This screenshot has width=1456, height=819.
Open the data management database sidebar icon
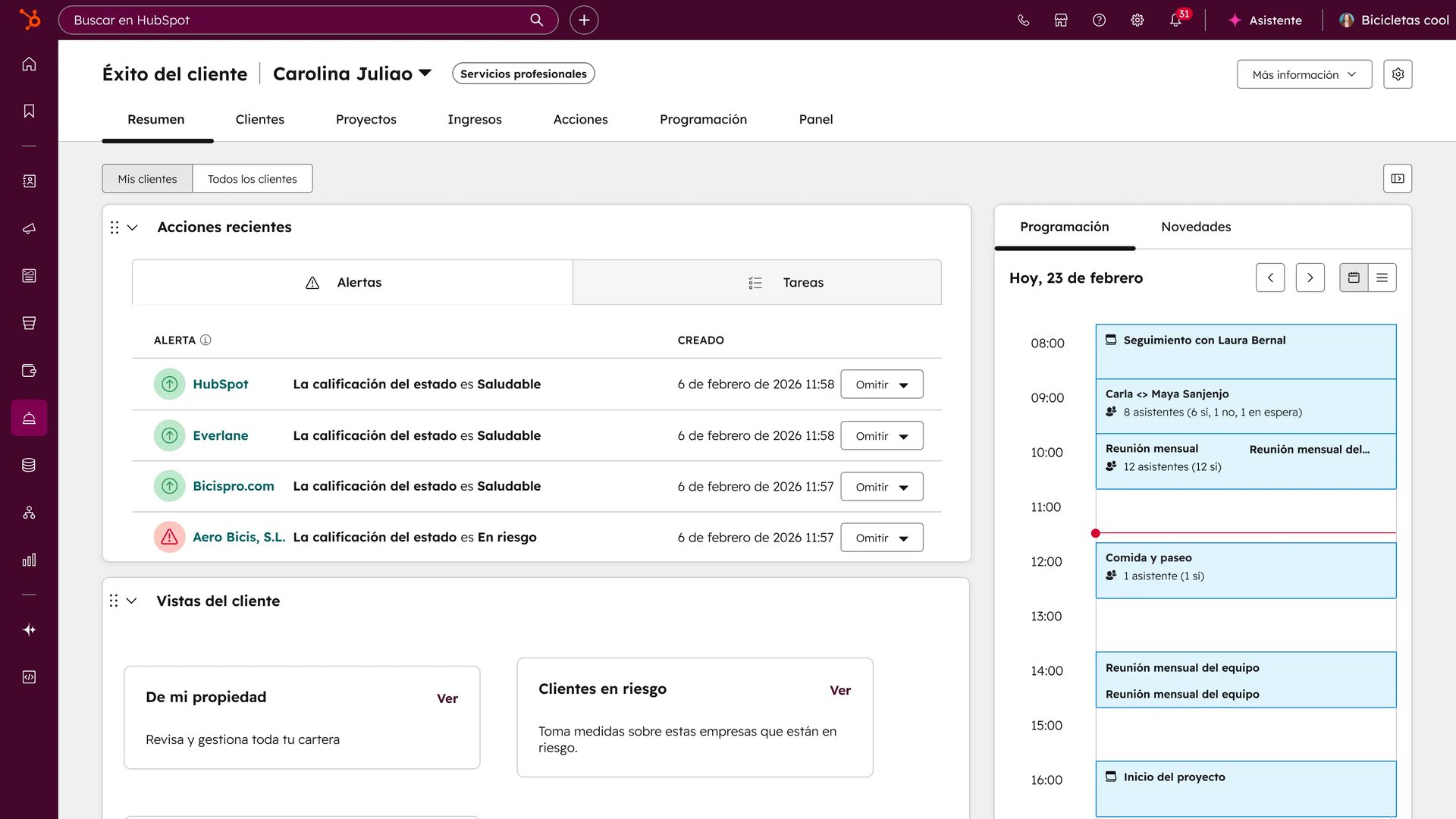29,465
